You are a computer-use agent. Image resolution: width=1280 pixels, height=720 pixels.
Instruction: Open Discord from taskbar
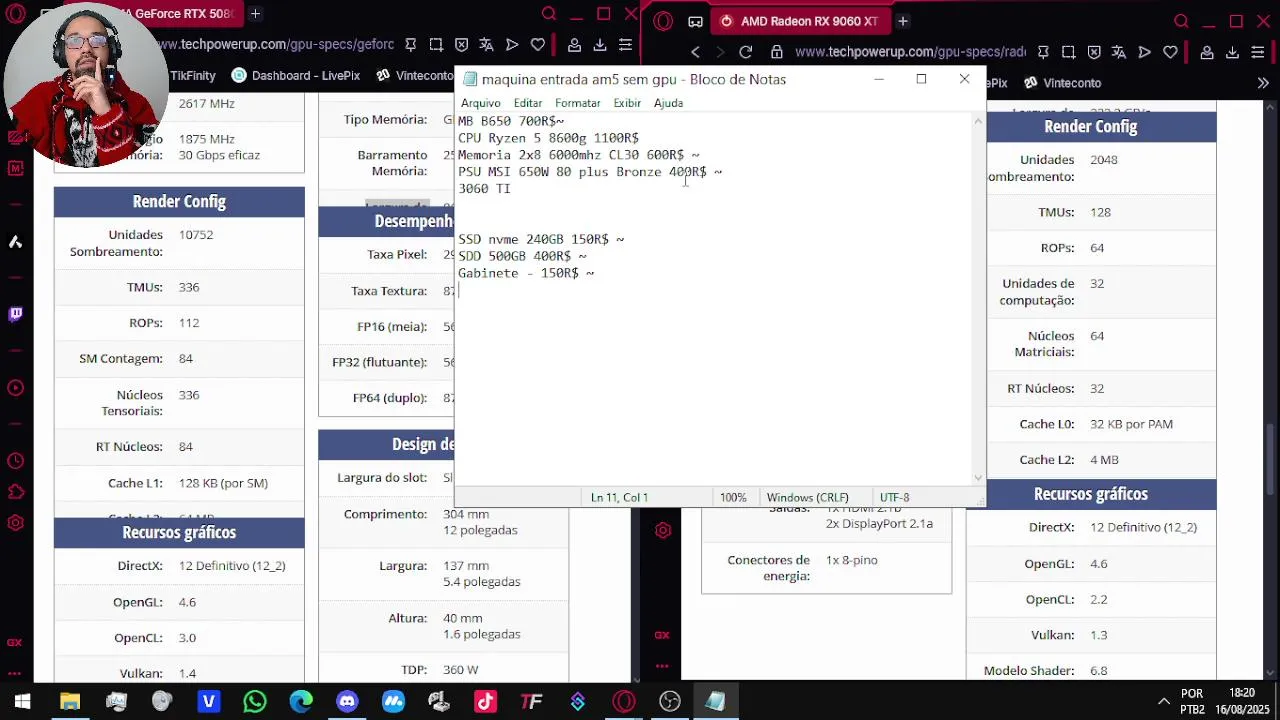pos(347,702)
